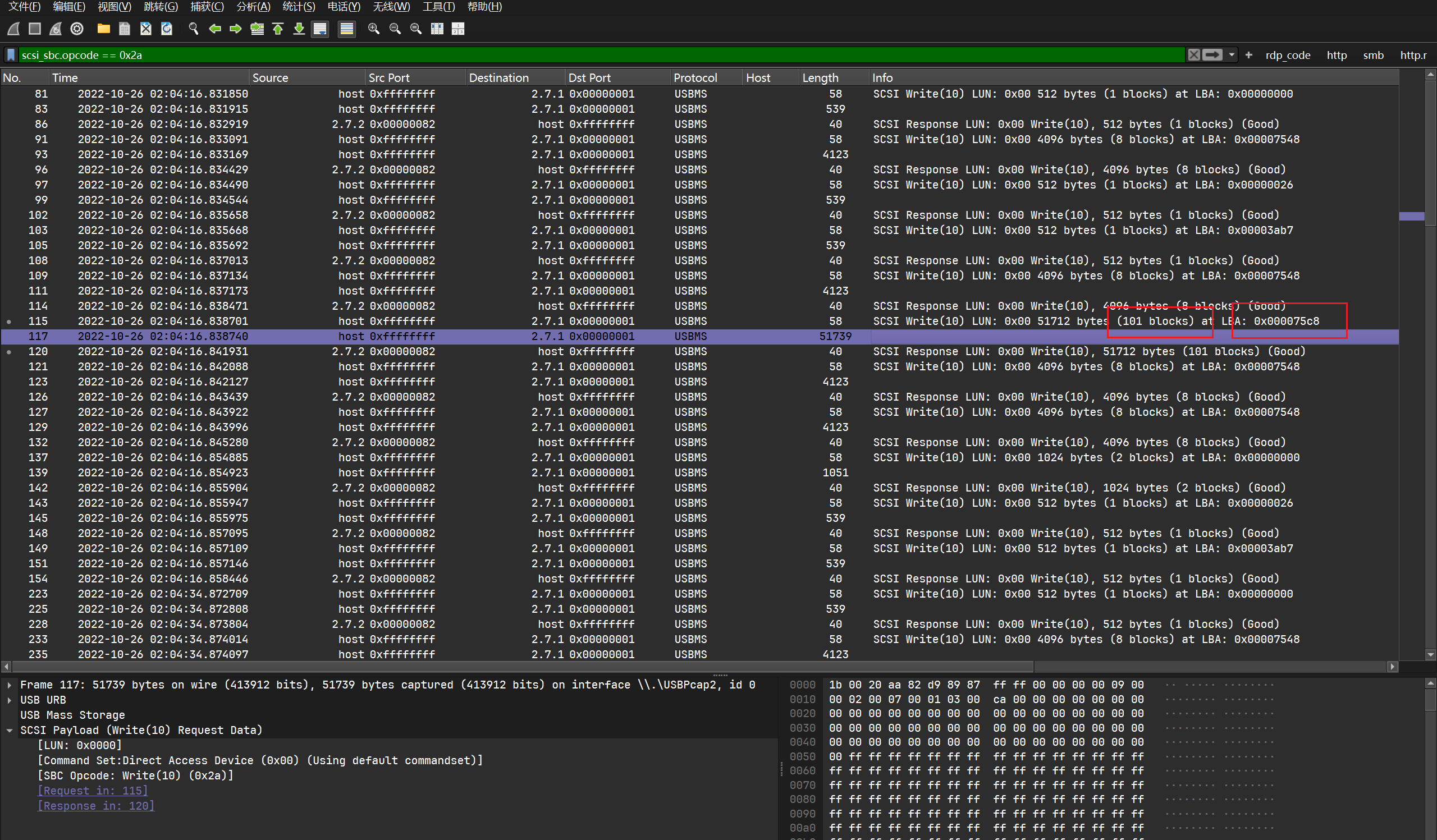Open a capture file folder icon
Image resolution: width=1437 pixels, height=840 pixels.
point(103,29)
